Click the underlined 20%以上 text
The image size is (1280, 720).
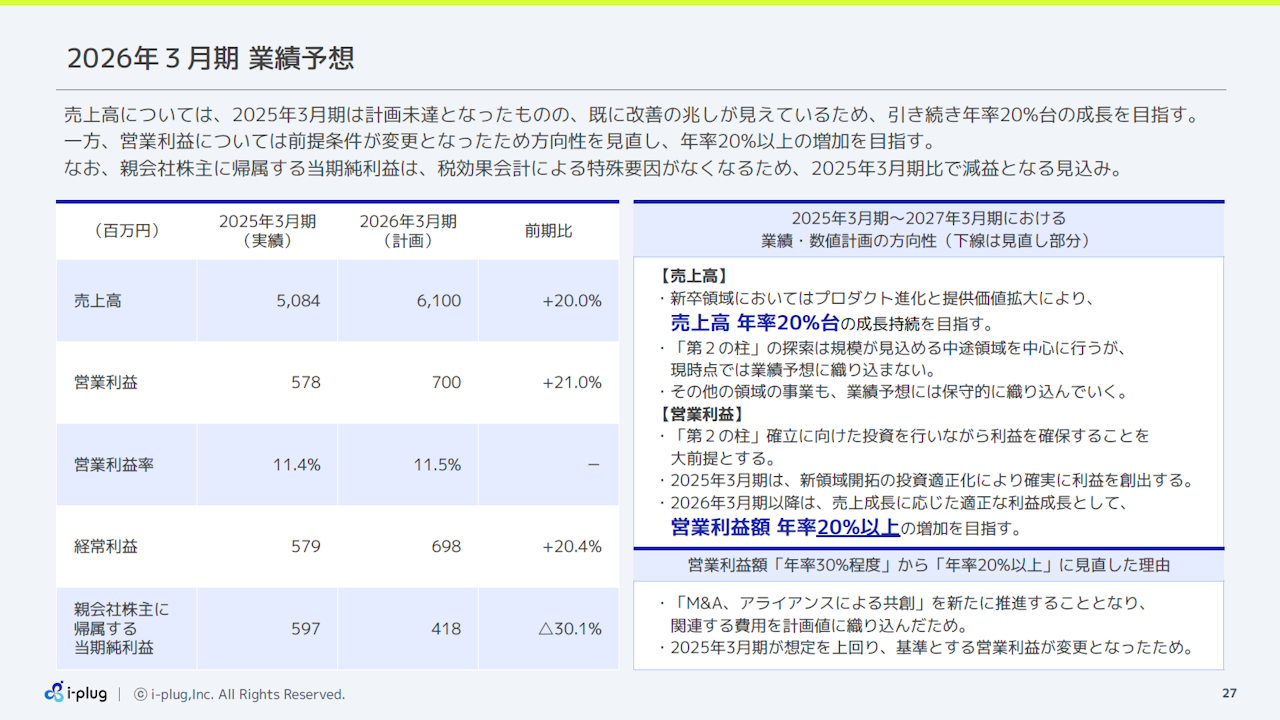coord(858,527)
